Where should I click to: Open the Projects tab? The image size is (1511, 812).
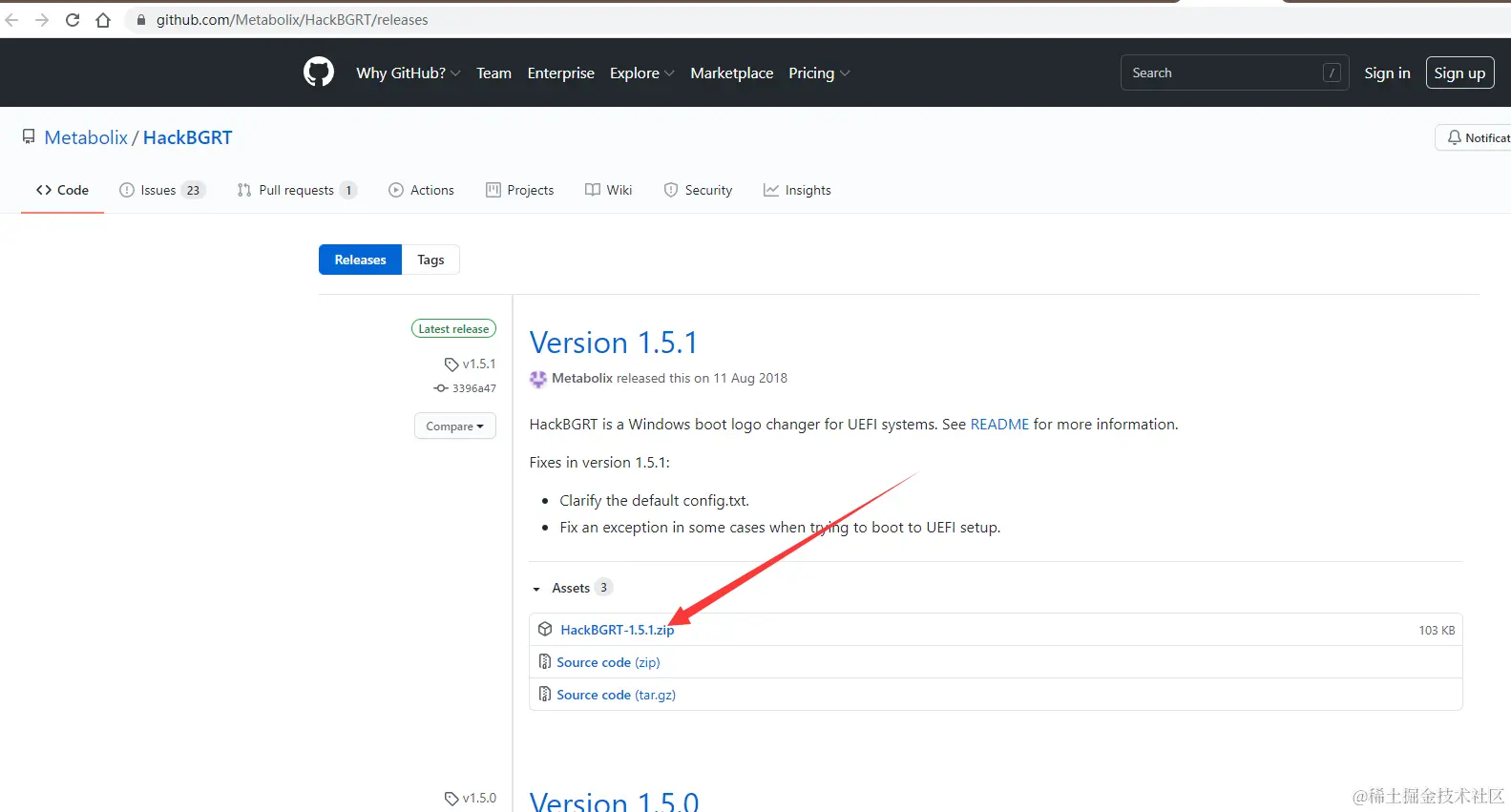pyautogui.click(x=520, y=190)
